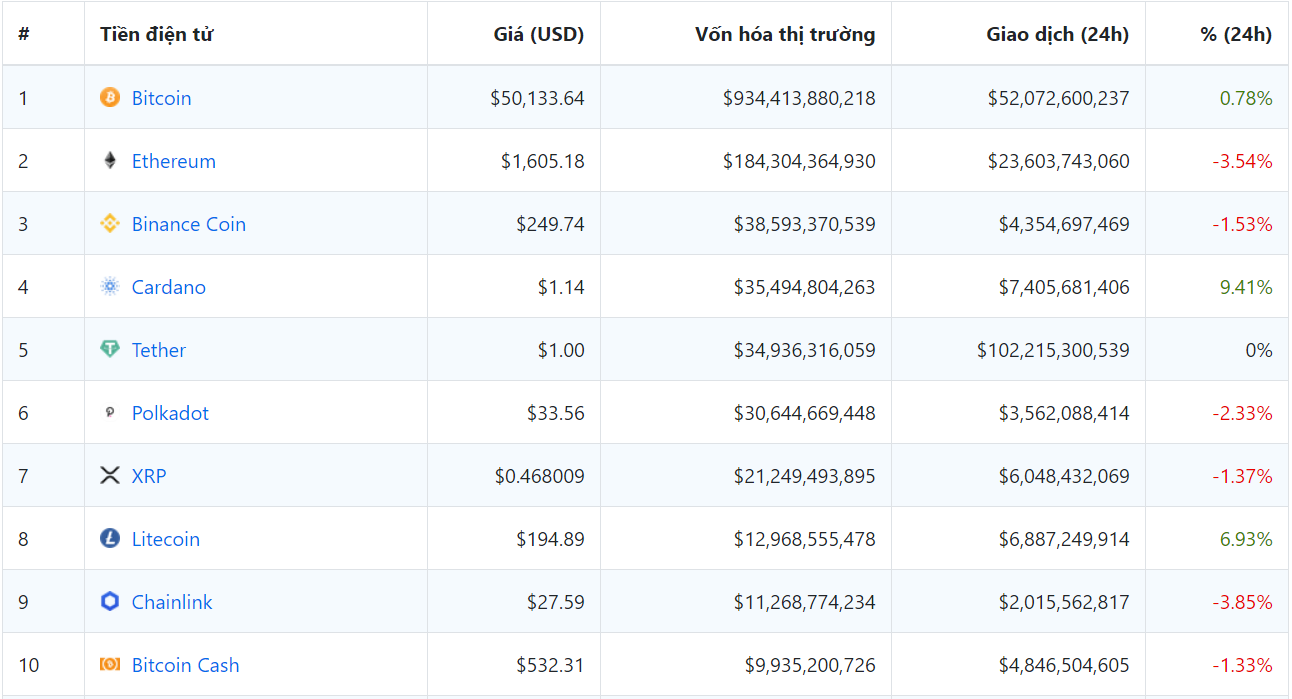
Task: Click Polkadot's -2.33% change value
Action: [1243, 413]
